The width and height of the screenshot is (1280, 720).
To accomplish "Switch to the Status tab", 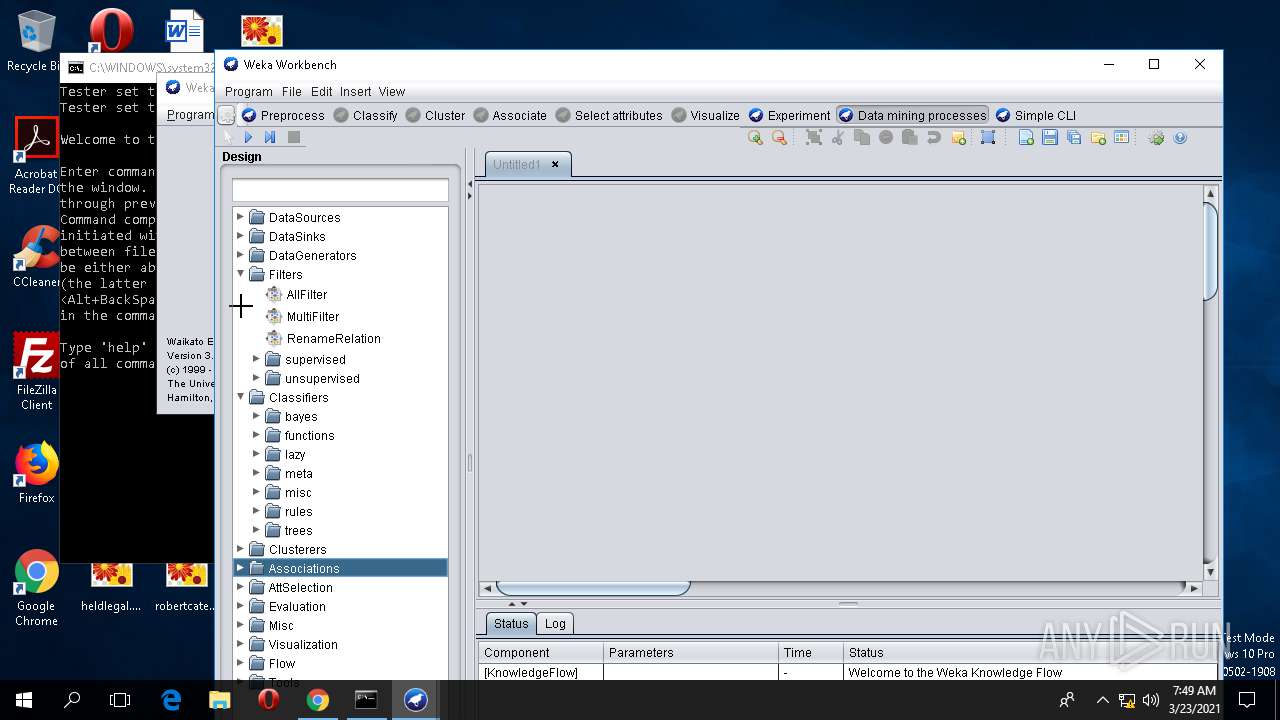I will pos(511,623).
